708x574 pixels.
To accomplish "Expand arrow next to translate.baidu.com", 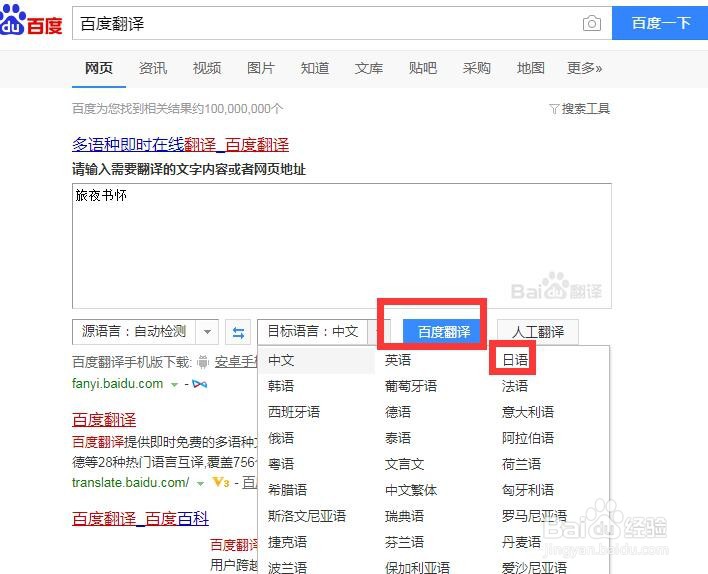I will [x=200, y=483].
